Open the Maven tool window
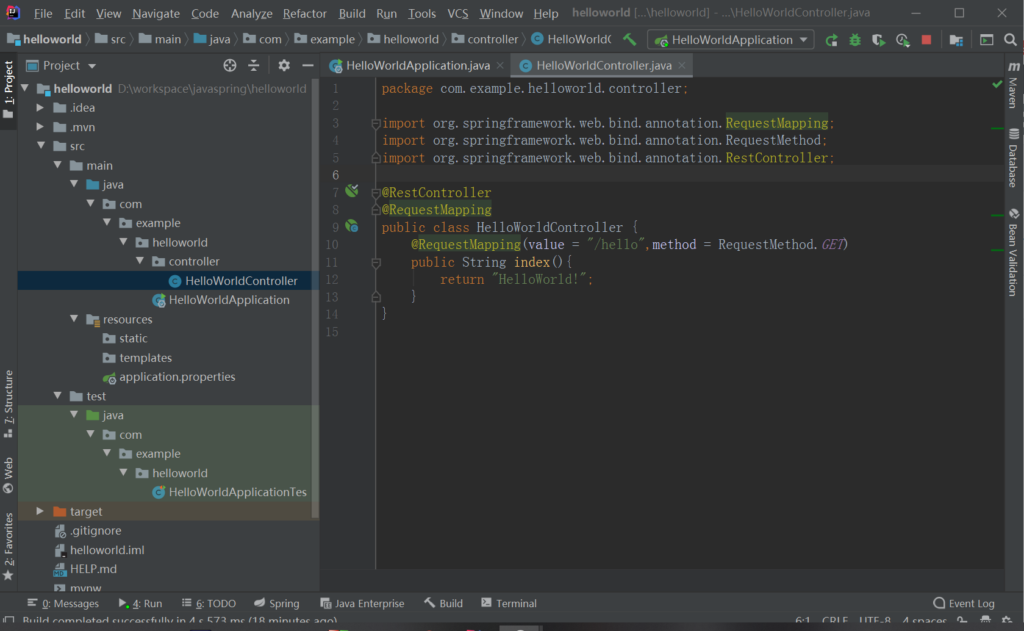Viewport: 1024px width, 631px height. click(1013, 85)
